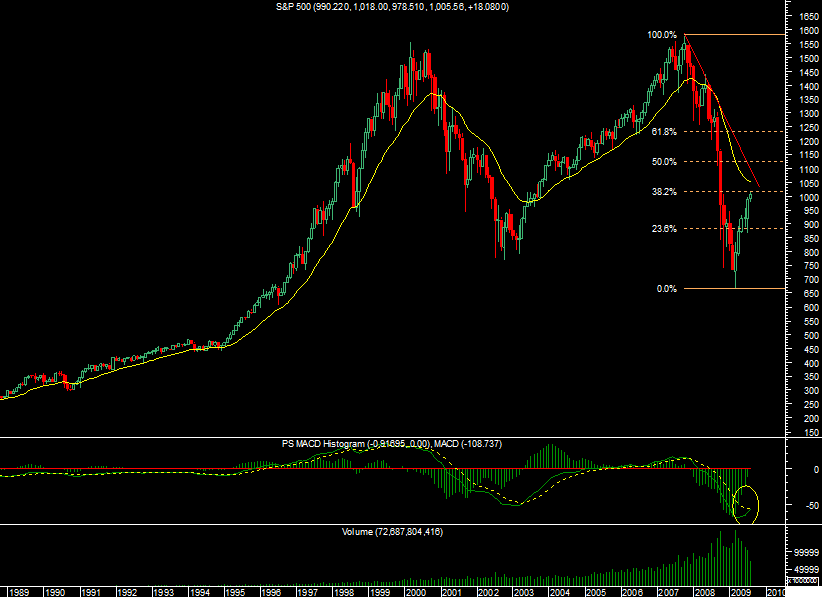Click the 1993 year label on time axis
The width and height of the screenshot is (822, 597).
coord(163,592)
